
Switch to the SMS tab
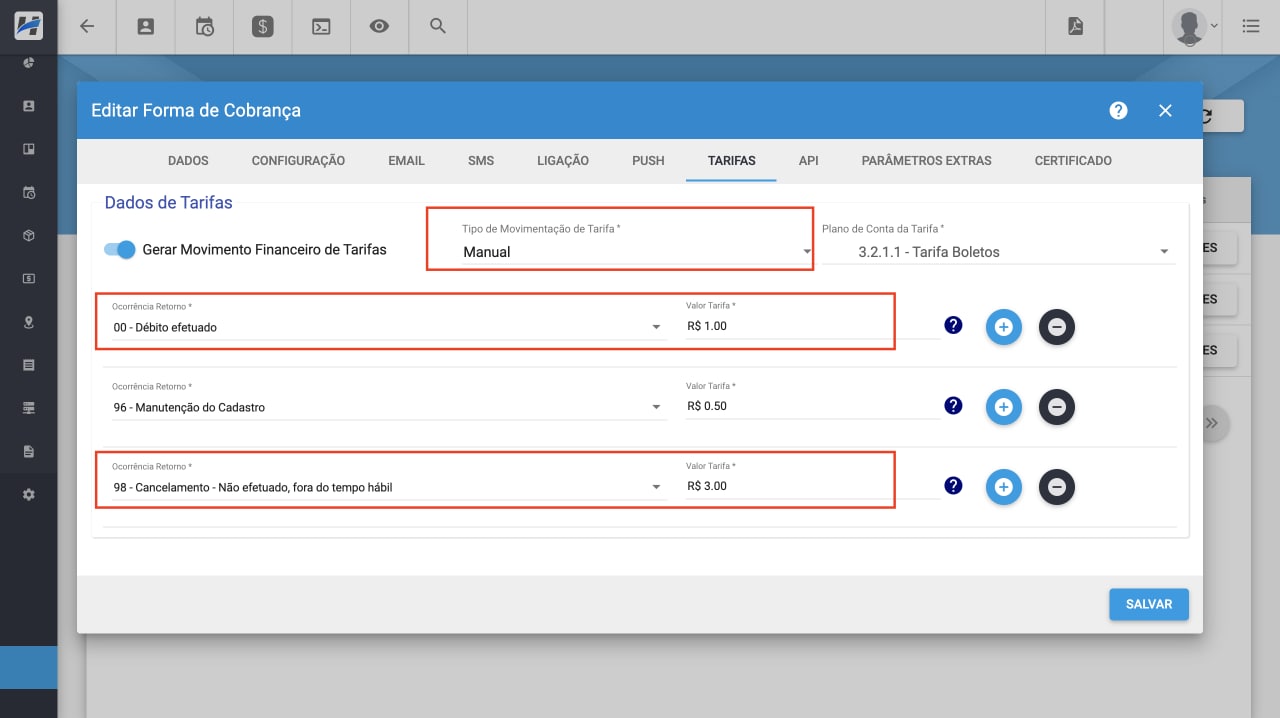click(481, 160)
